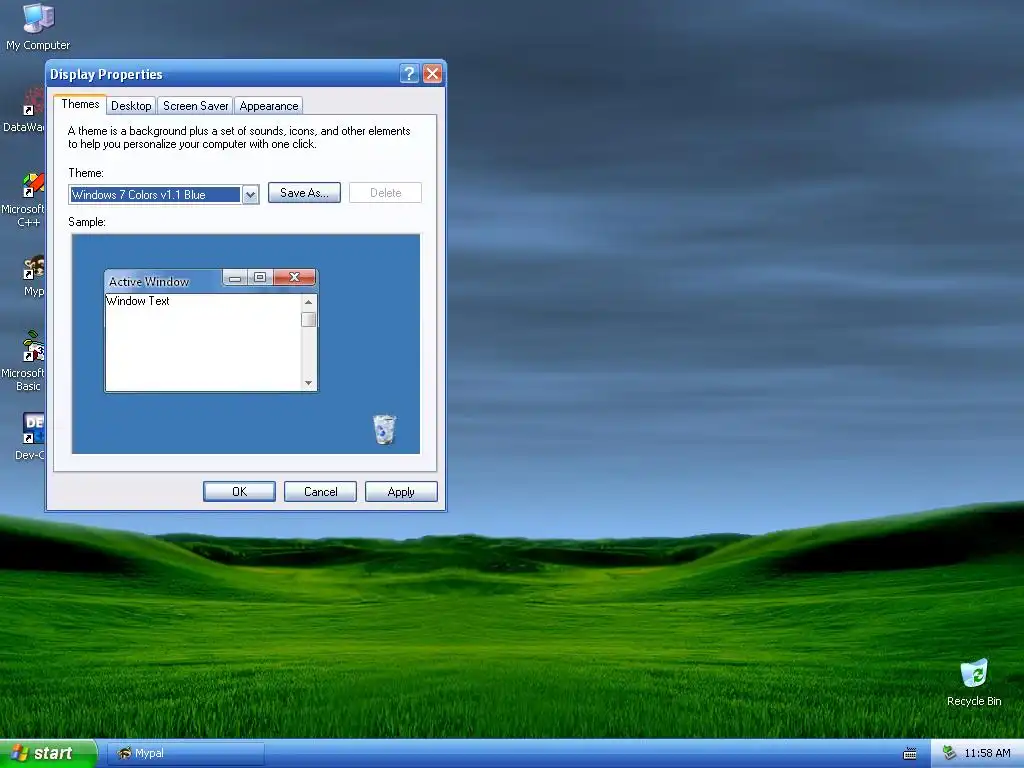Open the Screen Saver tab
Viewport: 1024px width, 768px height.
click(195, 106)
